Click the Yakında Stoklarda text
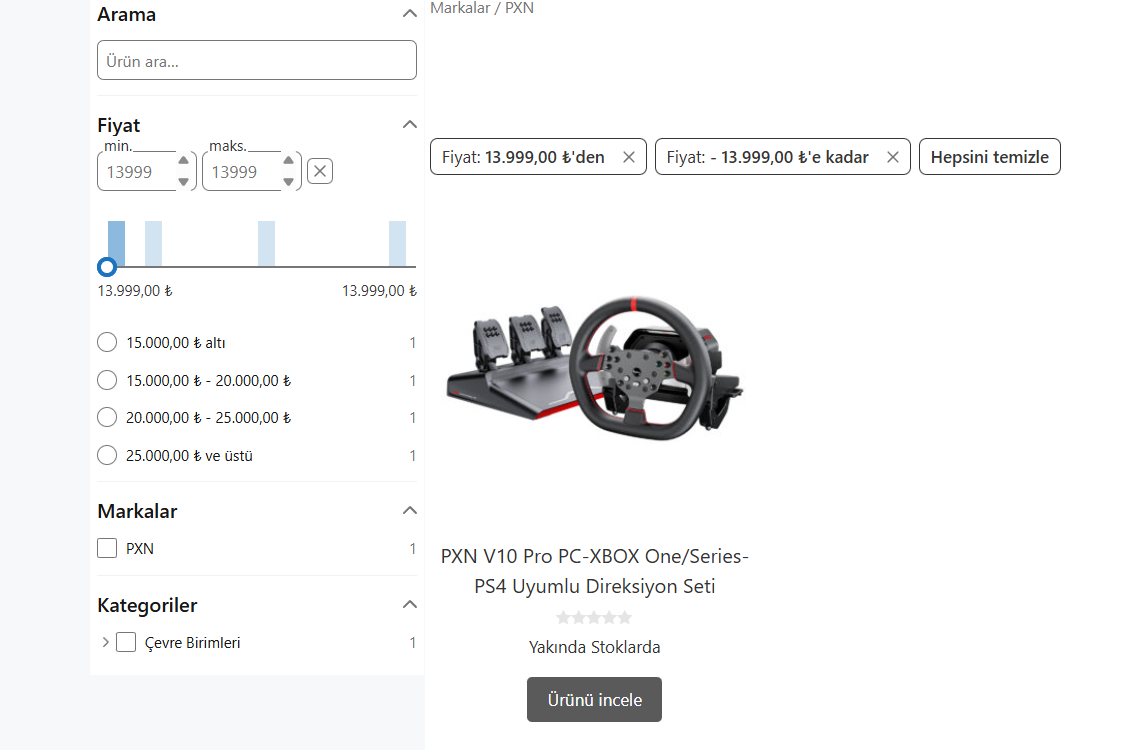The height and width of the screenshot is (750, 1148). click(594, 647)
